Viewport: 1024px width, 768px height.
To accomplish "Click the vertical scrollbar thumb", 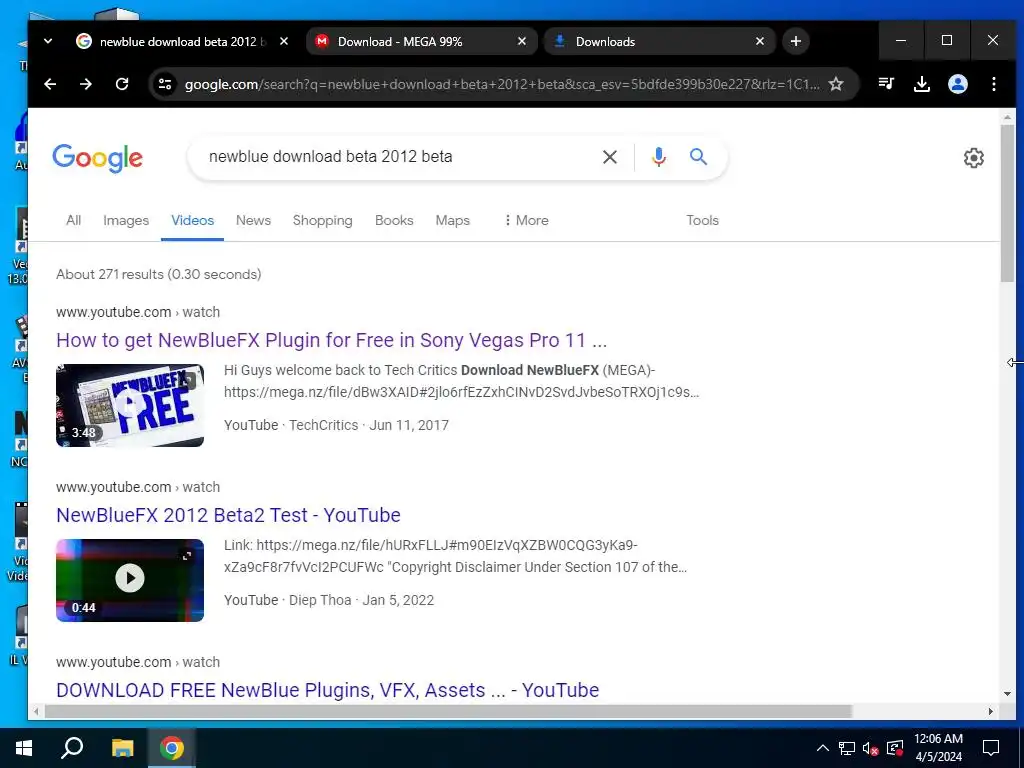I will (1007, 202).
